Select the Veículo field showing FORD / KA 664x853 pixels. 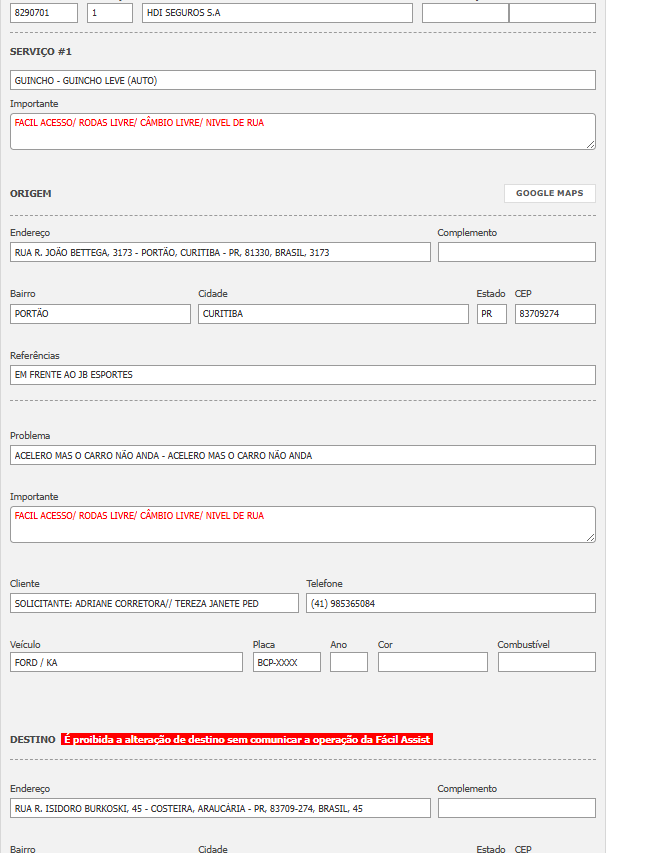coord(126,662)
